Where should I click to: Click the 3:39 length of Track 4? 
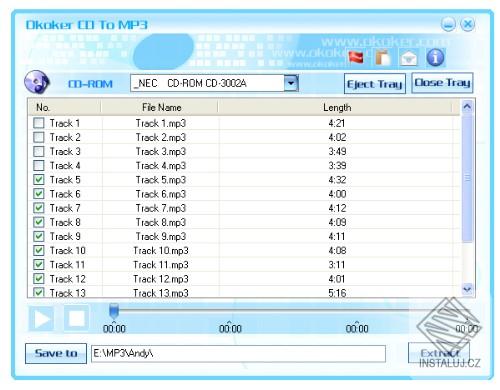[x=337, y=166]
